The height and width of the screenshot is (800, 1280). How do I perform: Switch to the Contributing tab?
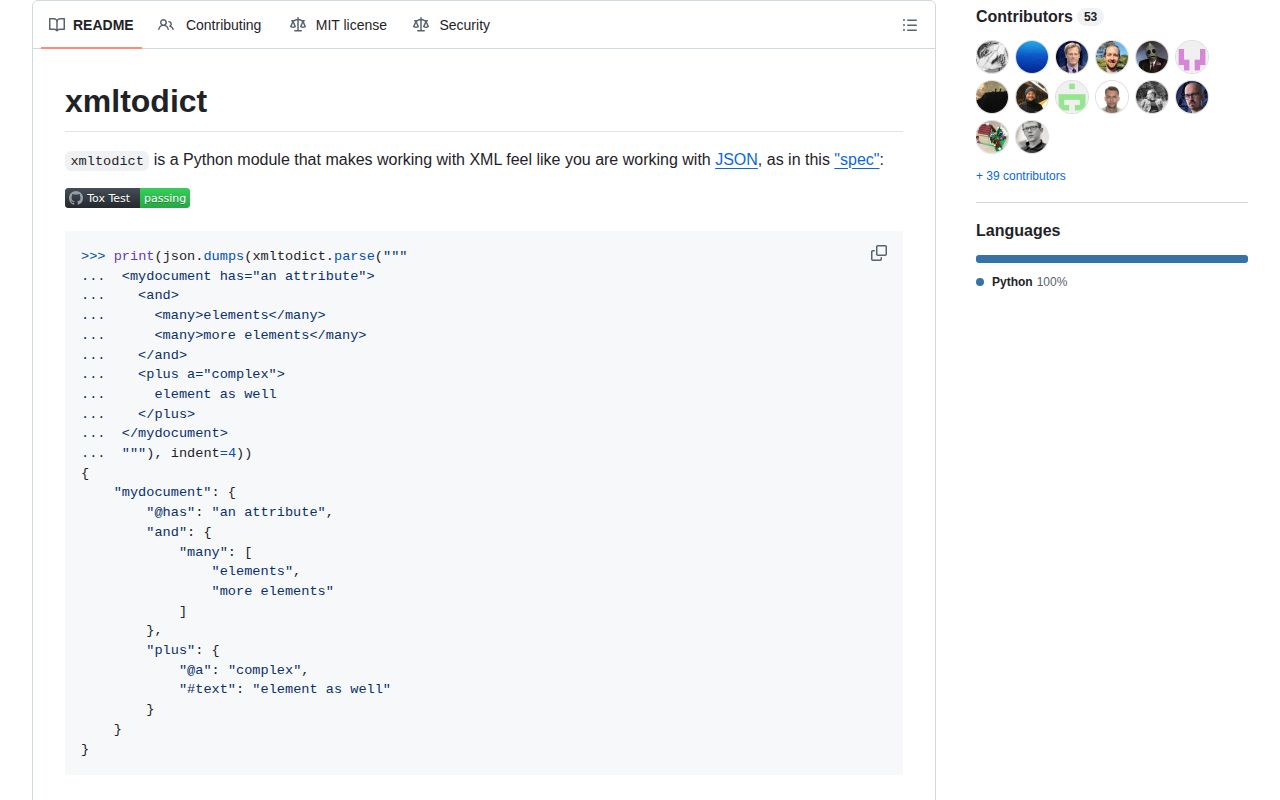(x=210, y=25)
